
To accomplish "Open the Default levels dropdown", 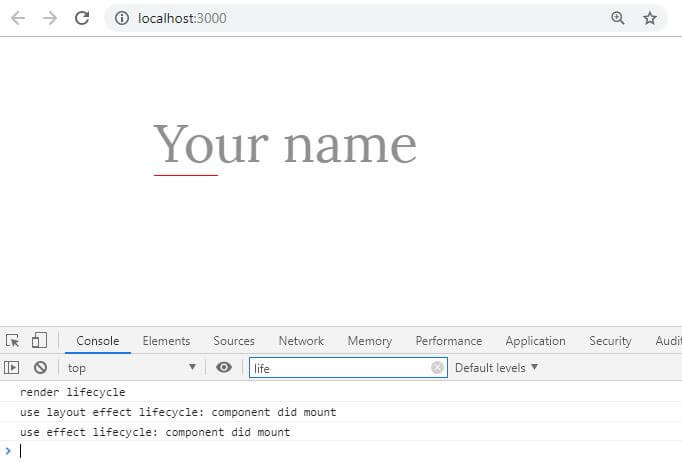I will [x=496, y=368].
